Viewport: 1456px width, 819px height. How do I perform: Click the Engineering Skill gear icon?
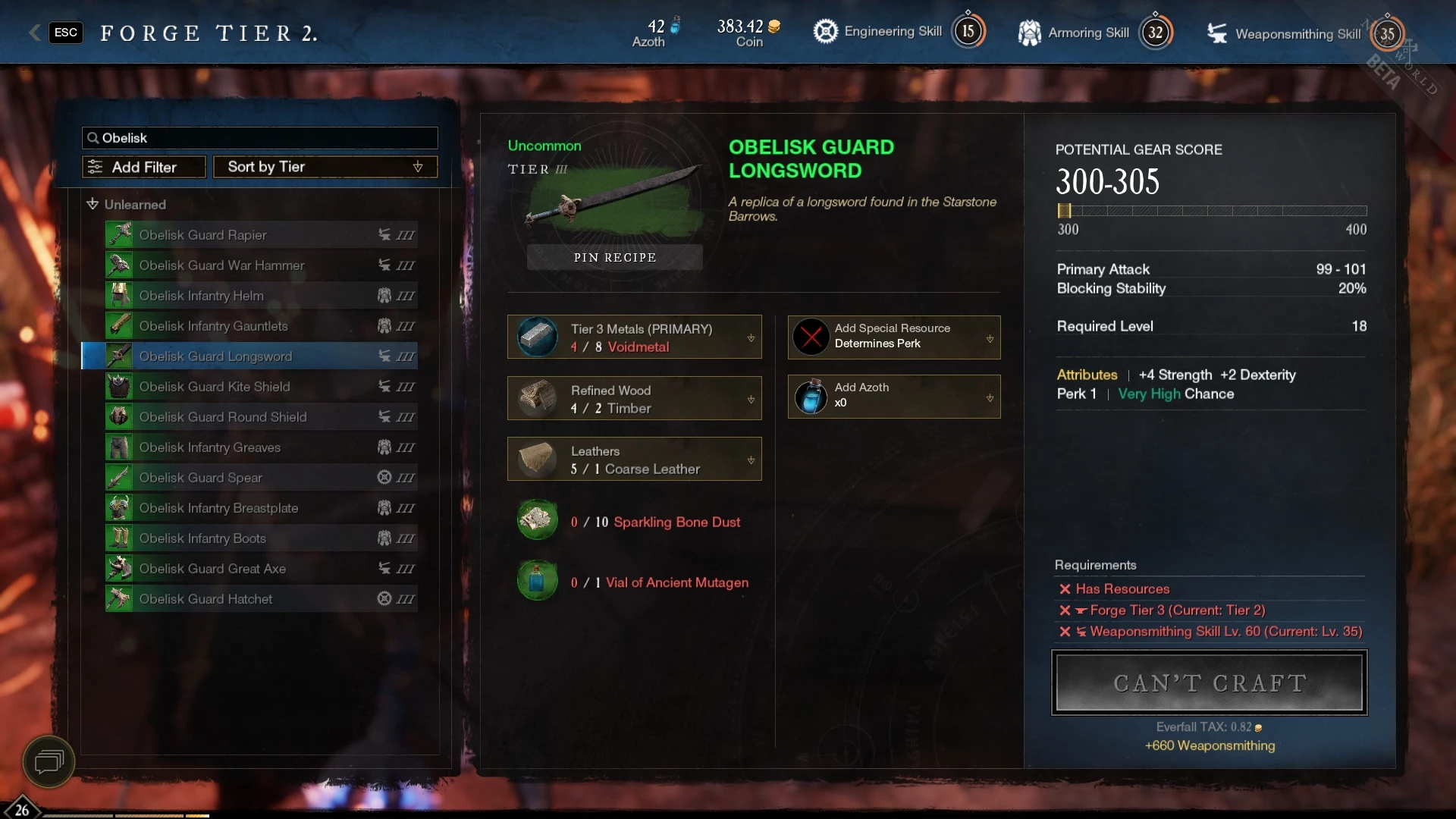coord(825,32)
